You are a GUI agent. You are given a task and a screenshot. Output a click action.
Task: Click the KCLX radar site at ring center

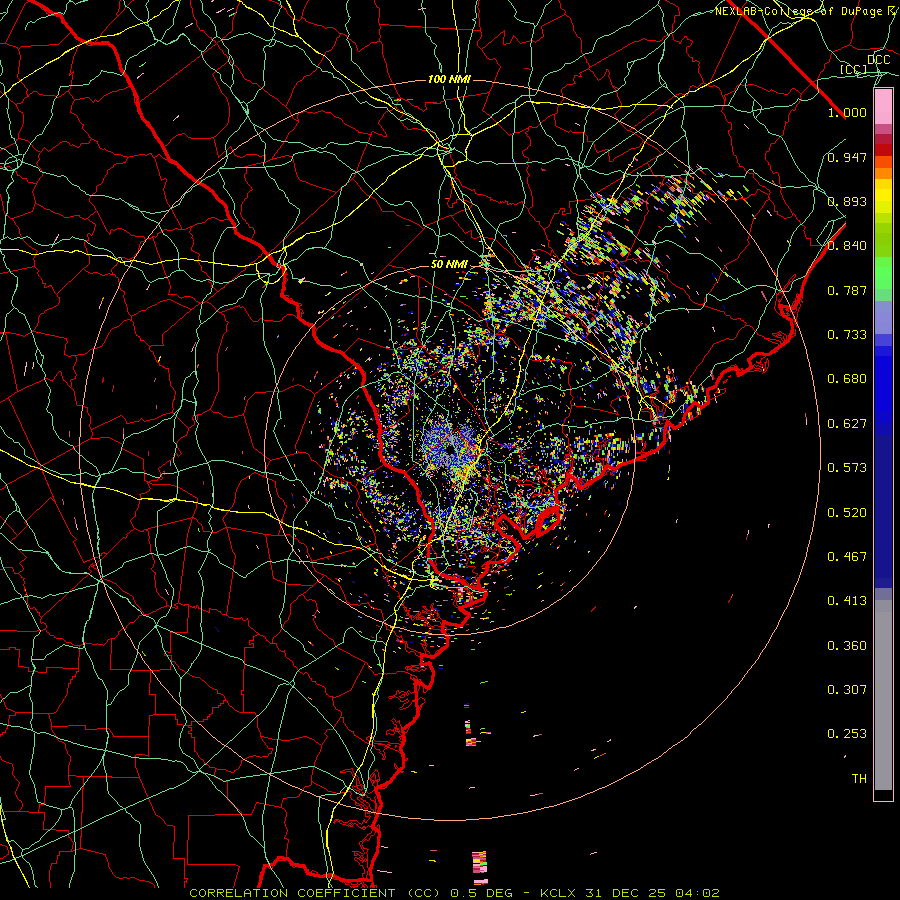click(x=450, y=450)
